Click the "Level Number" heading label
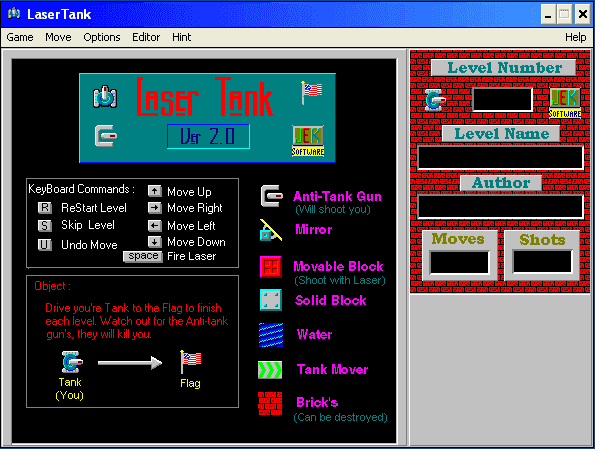 [x=504, y=68]
